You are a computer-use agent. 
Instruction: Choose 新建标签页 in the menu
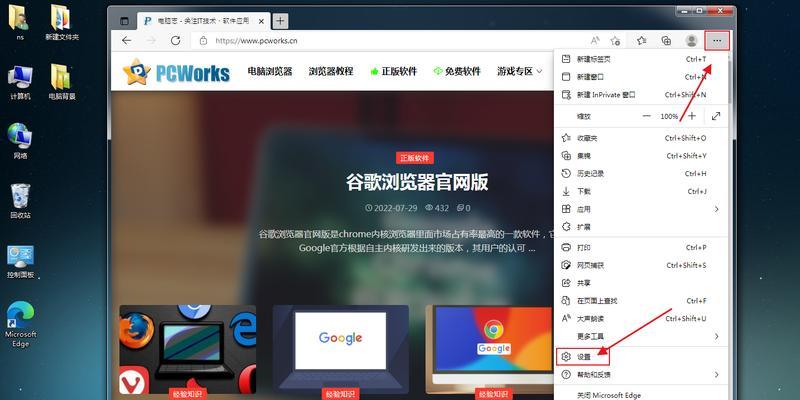[641, 59]
